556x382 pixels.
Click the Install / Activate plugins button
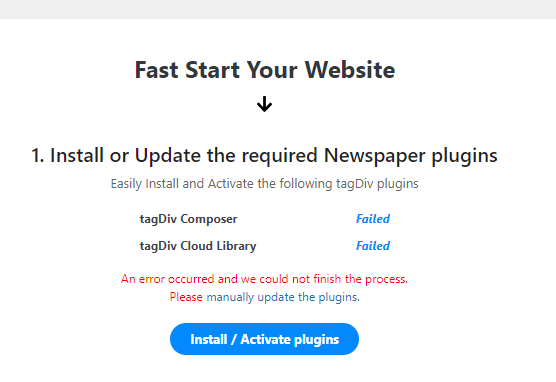point(264,339)
